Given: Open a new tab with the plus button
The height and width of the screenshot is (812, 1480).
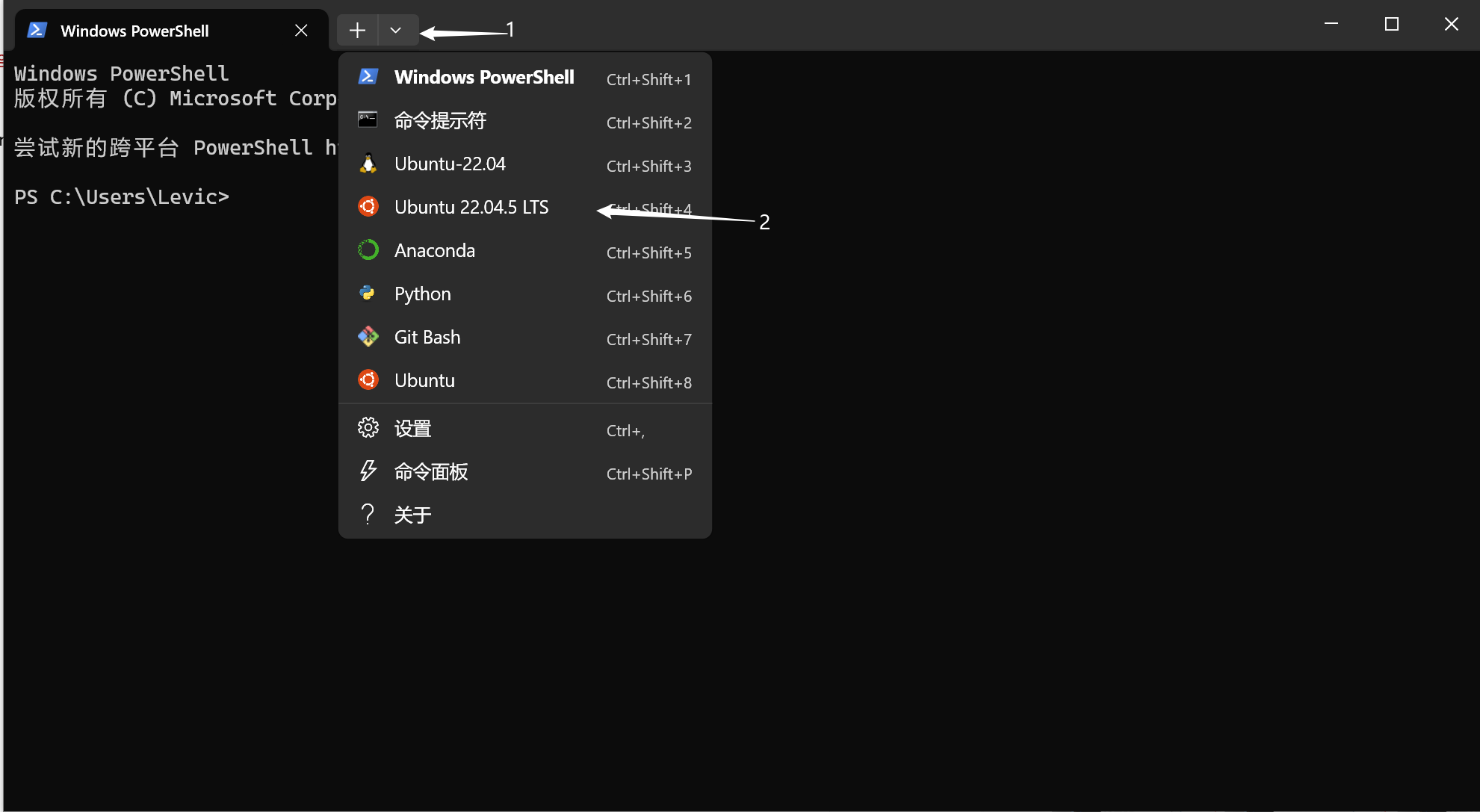Looking at the screenshot, I should pos(358,31).
